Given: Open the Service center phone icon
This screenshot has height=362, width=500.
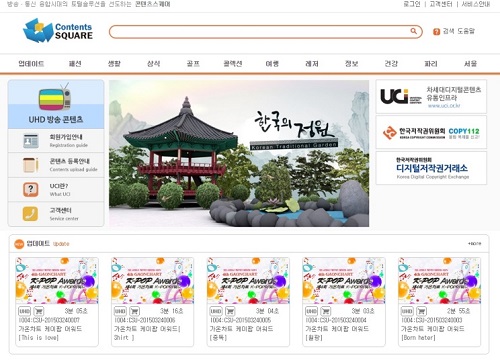Looking at the screenshot, I should (30, 214).
